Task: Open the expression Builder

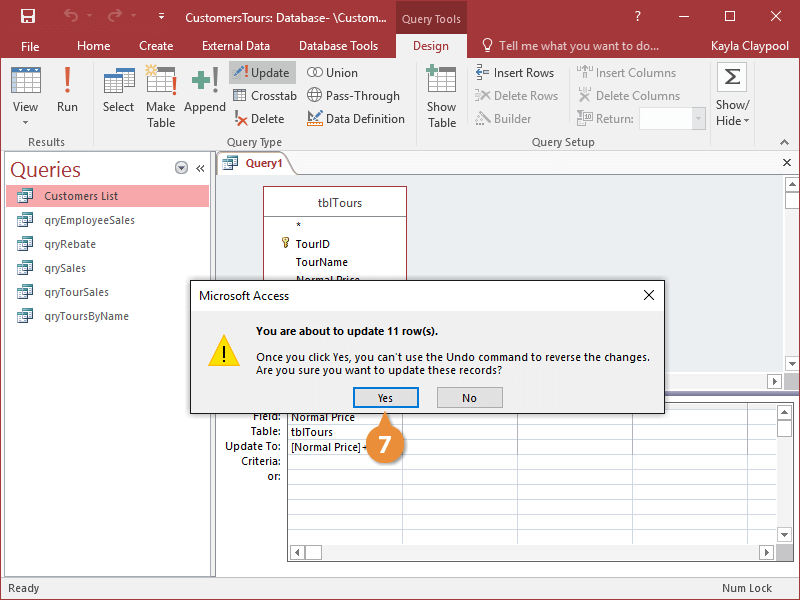Action: pyautogui.click(x=503, y=119)
